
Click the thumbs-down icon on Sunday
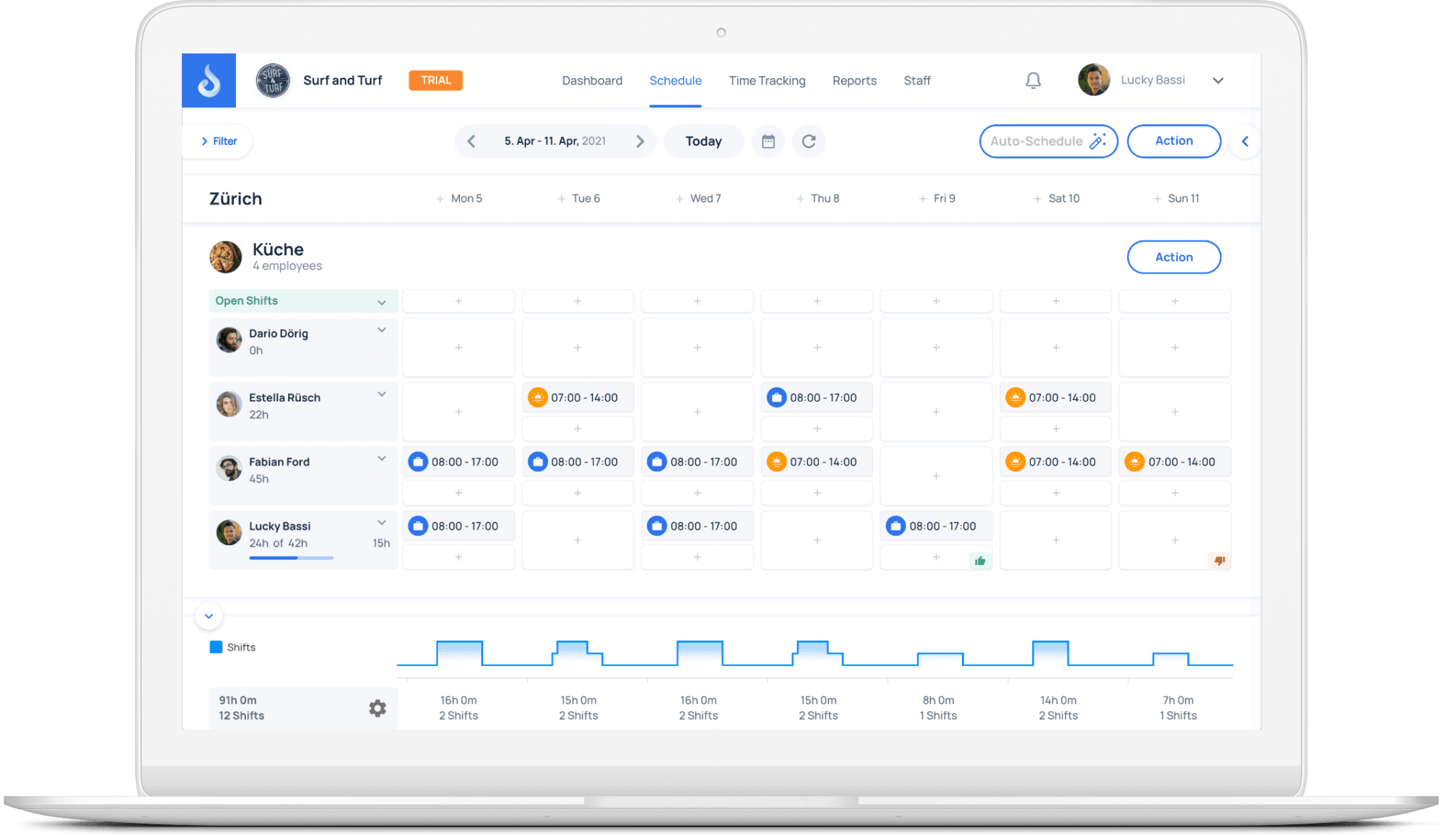(1219, 561)
